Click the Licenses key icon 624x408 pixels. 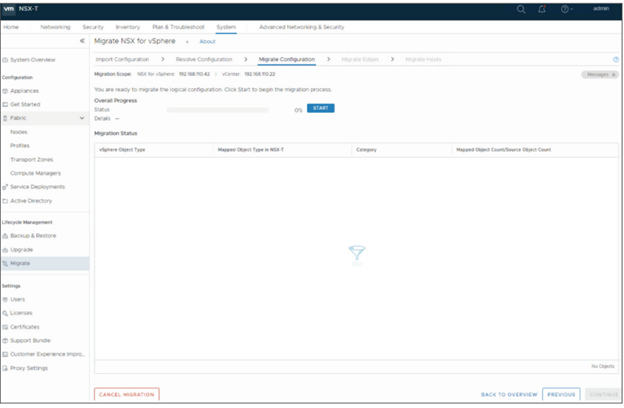(x=5, y=313)
